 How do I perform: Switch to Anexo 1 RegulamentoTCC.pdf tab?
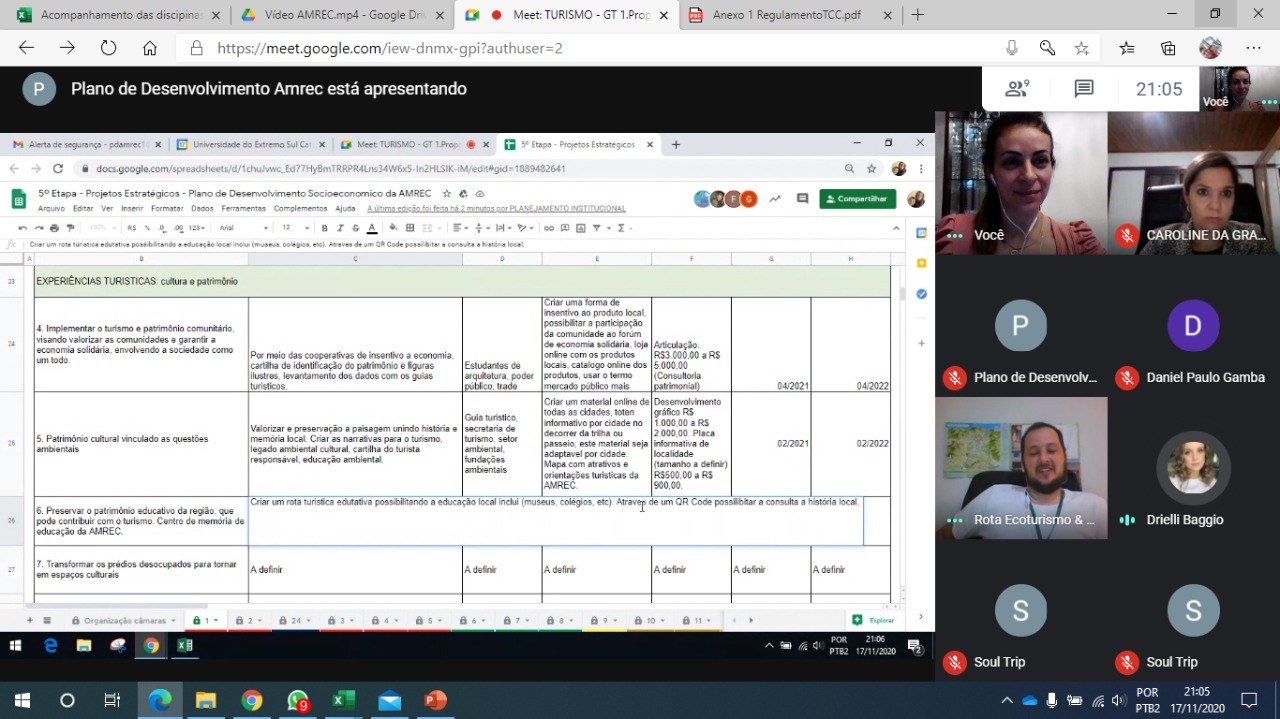785,15
